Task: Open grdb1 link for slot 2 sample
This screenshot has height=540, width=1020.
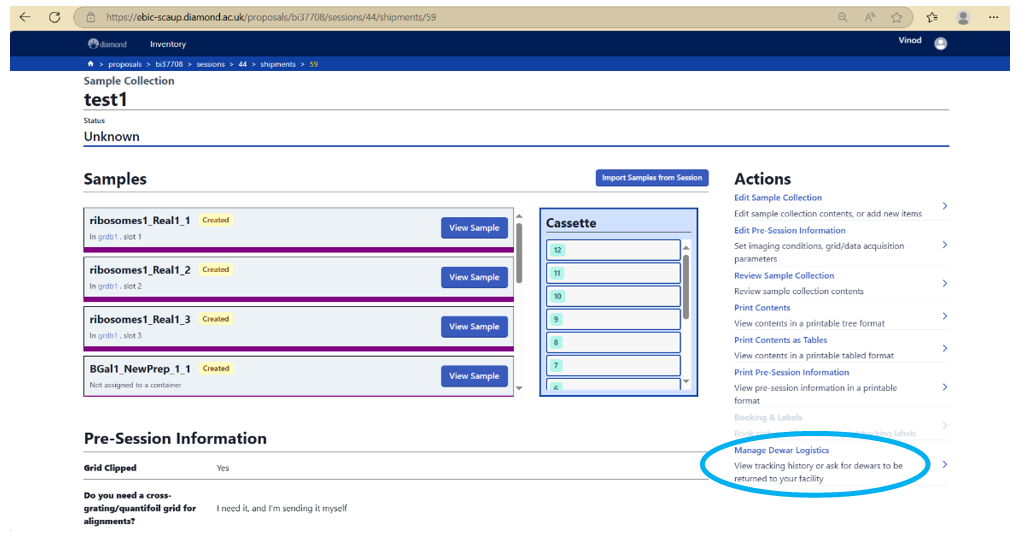Action: tap(108, 286)
